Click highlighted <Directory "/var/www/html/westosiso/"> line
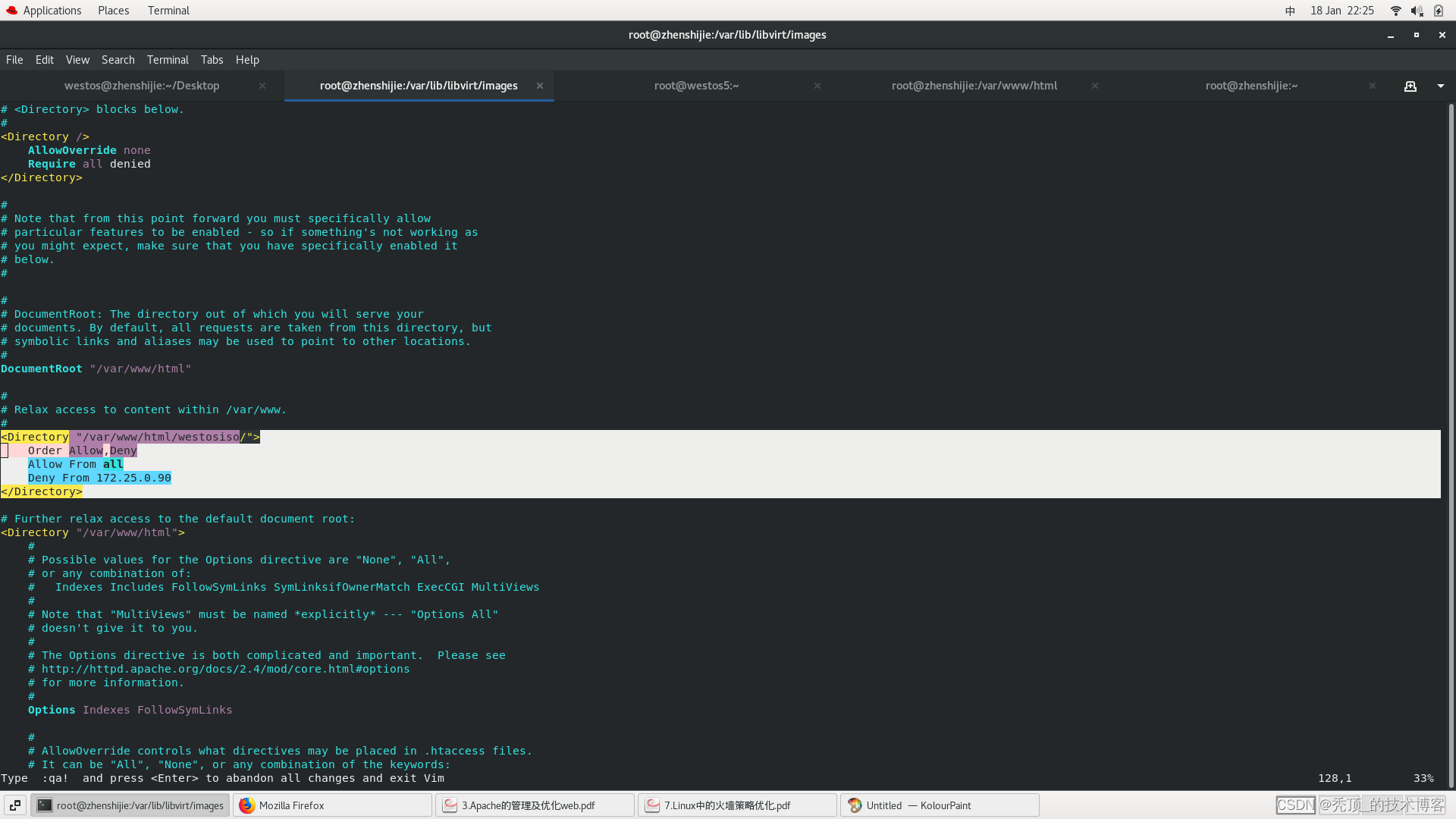This screenshot has height=819, width=1456. pos(130,437)
